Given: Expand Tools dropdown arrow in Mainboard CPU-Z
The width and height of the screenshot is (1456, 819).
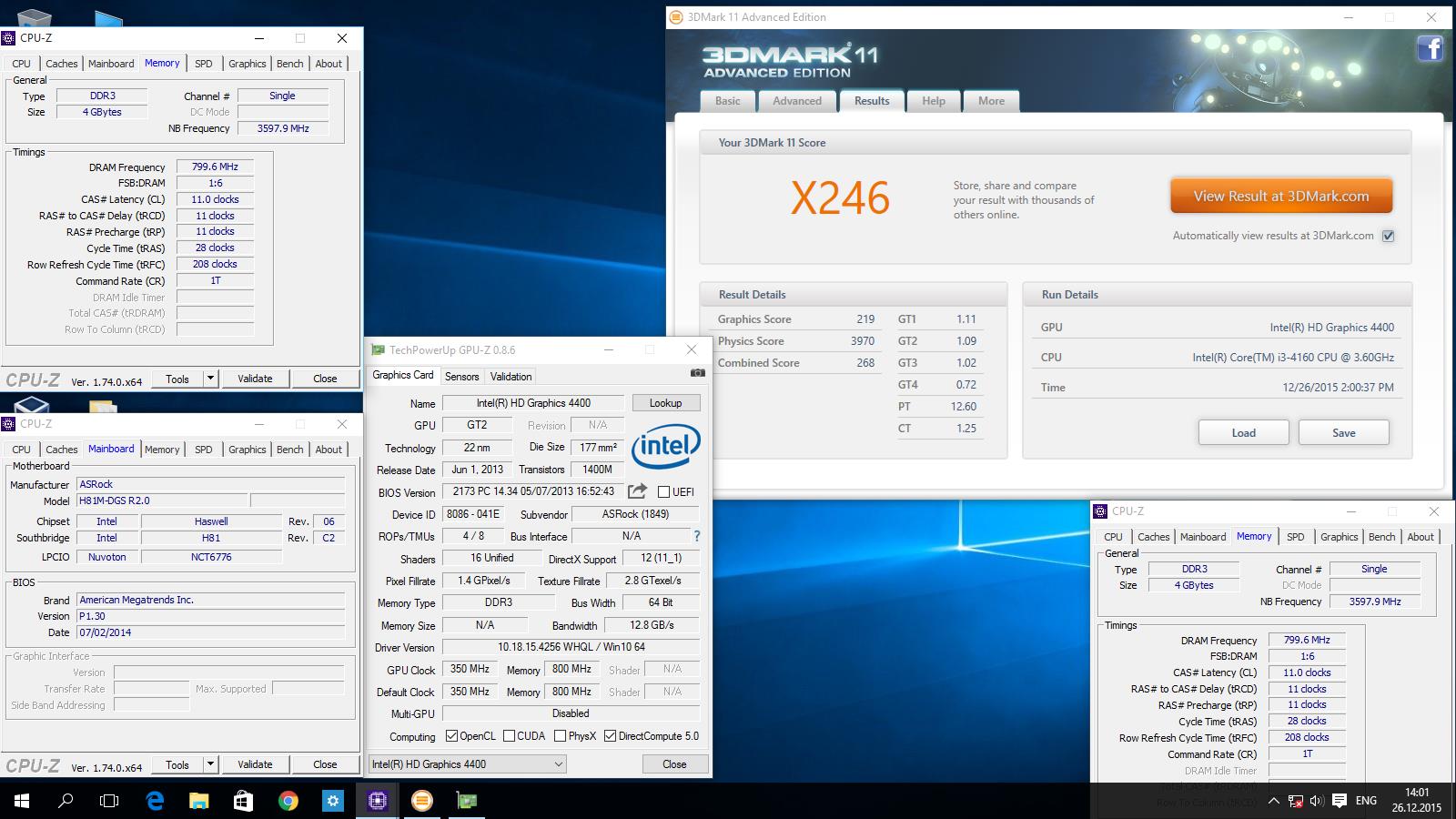Looking at the screenshot, I should click(x=210, y=764).
